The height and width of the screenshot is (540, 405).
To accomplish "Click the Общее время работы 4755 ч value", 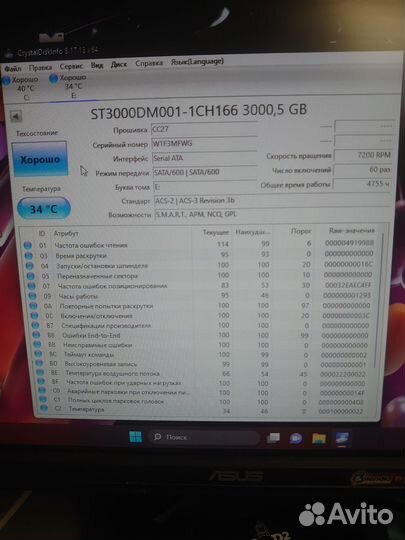I will pyautogui.click(x=363, y=184).
